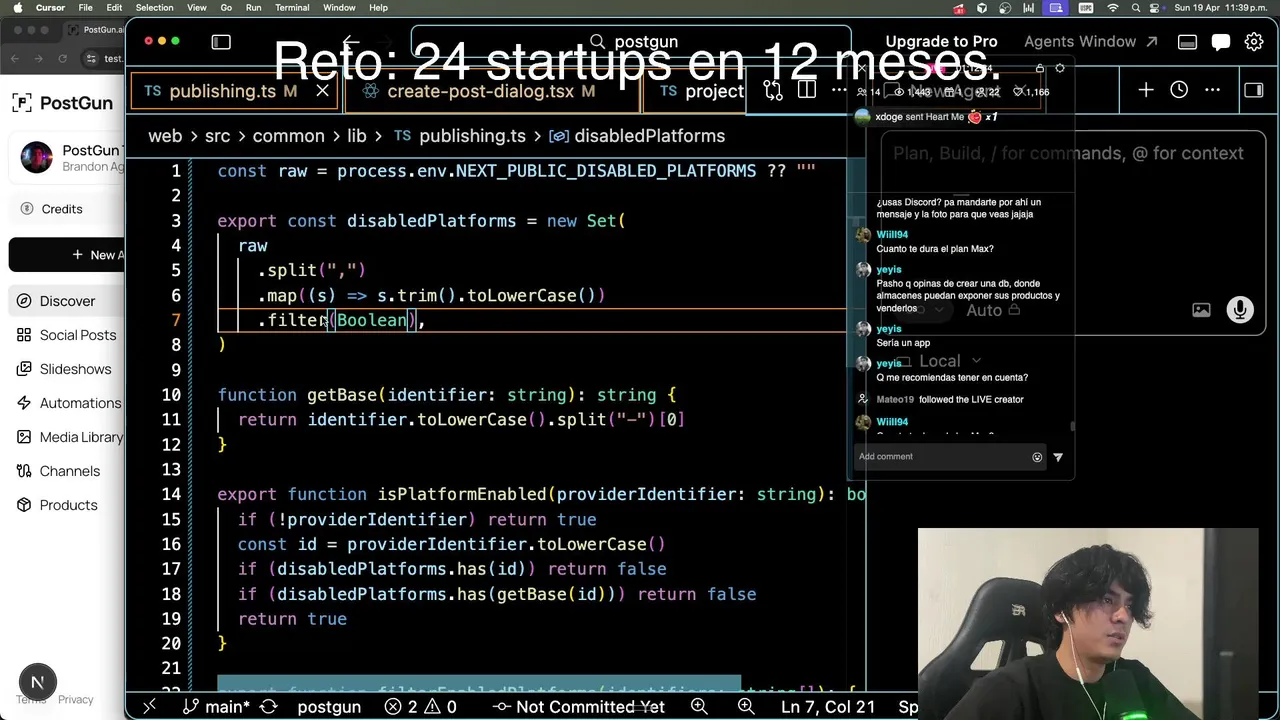Open Social Posts in the PostGun sidebar

[x=67, y=335]
